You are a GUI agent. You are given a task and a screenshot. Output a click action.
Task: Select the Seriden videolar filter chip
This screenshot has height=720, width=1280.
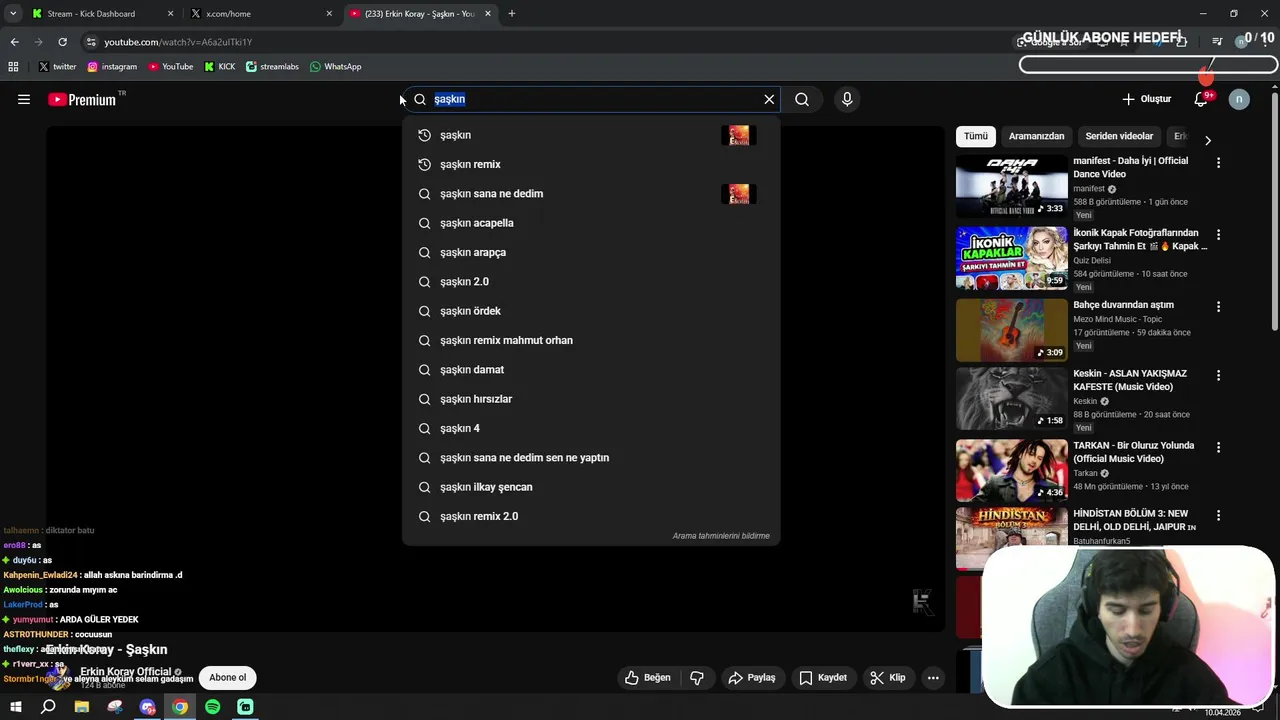pos(1119,136)
